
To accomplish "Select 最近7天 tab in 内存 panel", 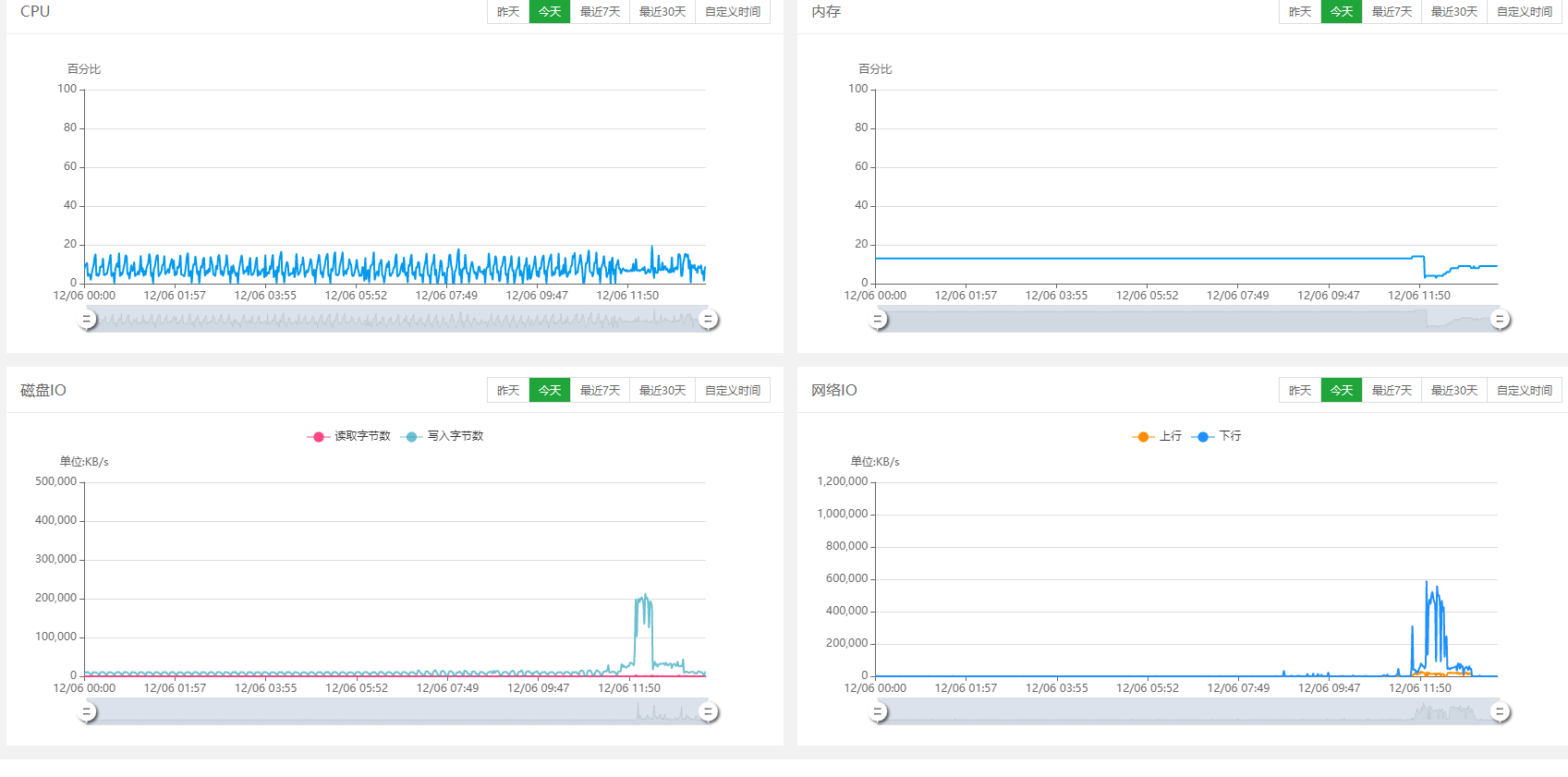I will (x=1392, y=12).
